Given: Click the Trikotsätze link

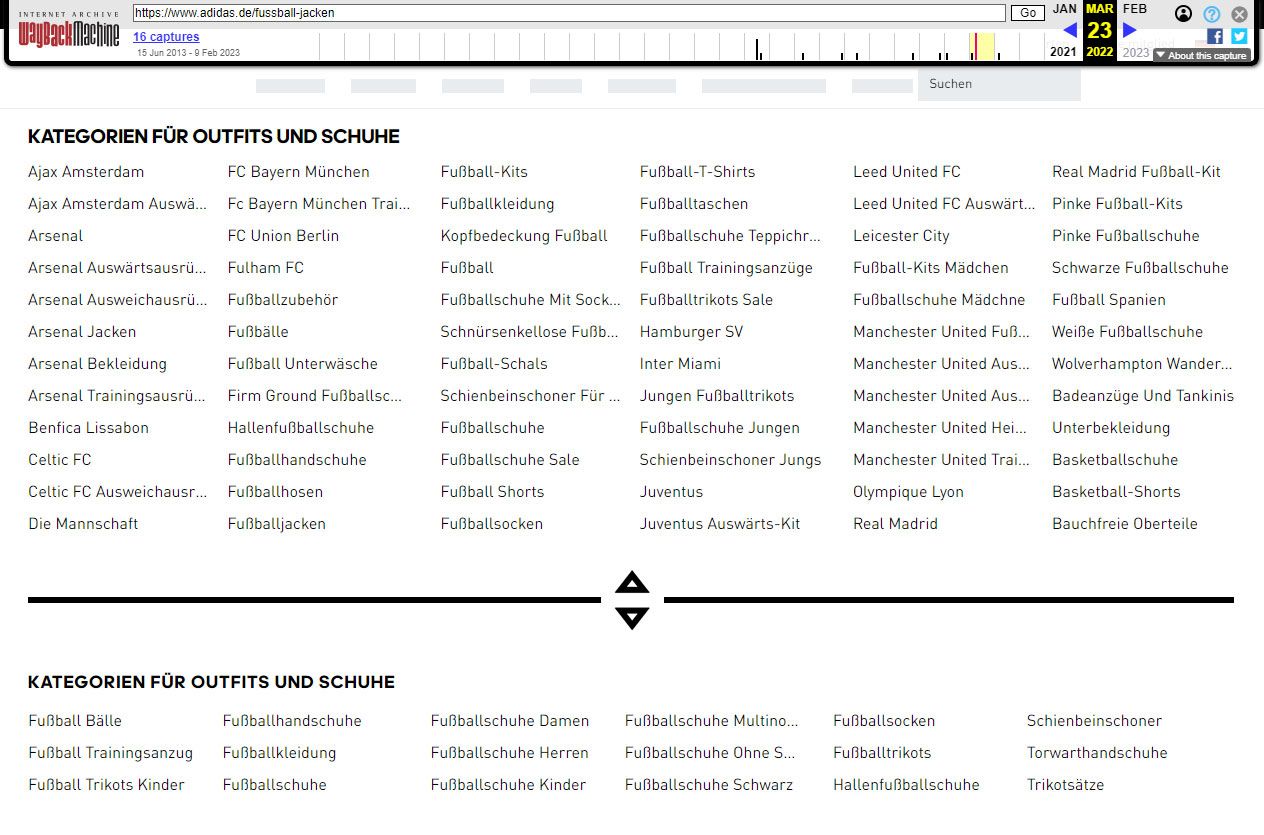Looking at the screenshot, I should click(x=1065, y=785).
